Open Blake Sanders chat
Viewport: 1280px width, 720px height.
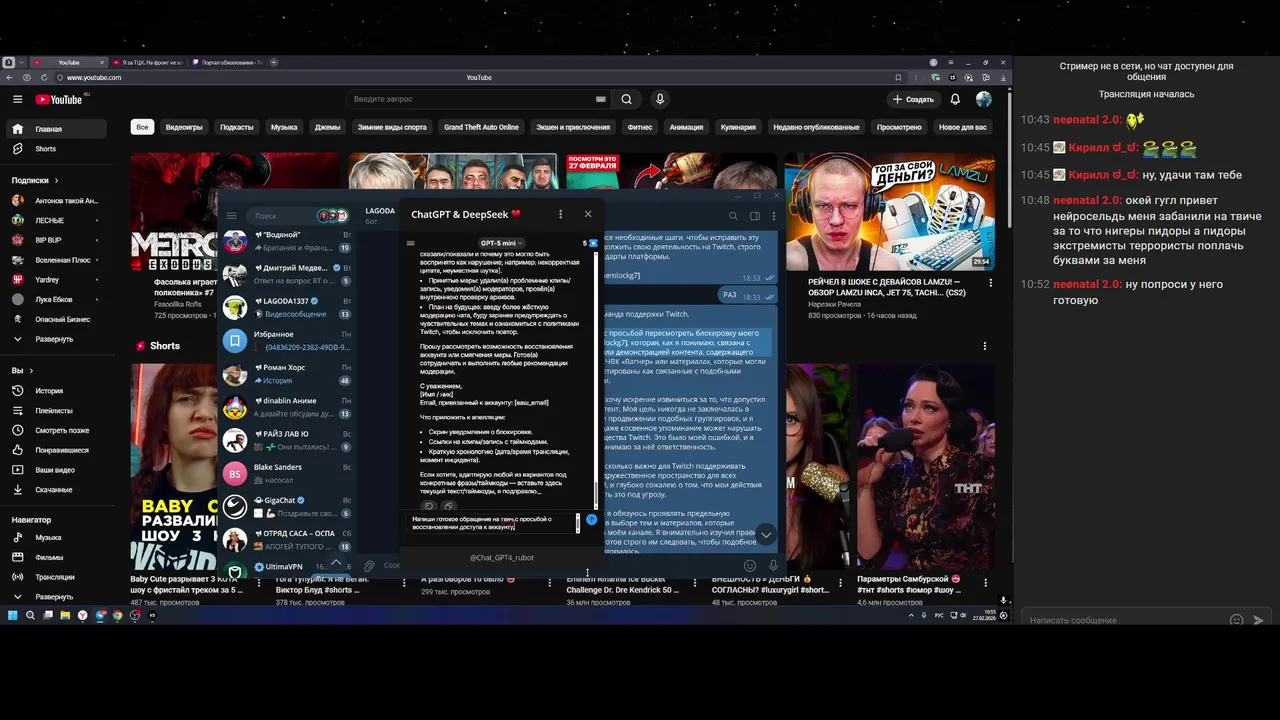click(287, 473)
